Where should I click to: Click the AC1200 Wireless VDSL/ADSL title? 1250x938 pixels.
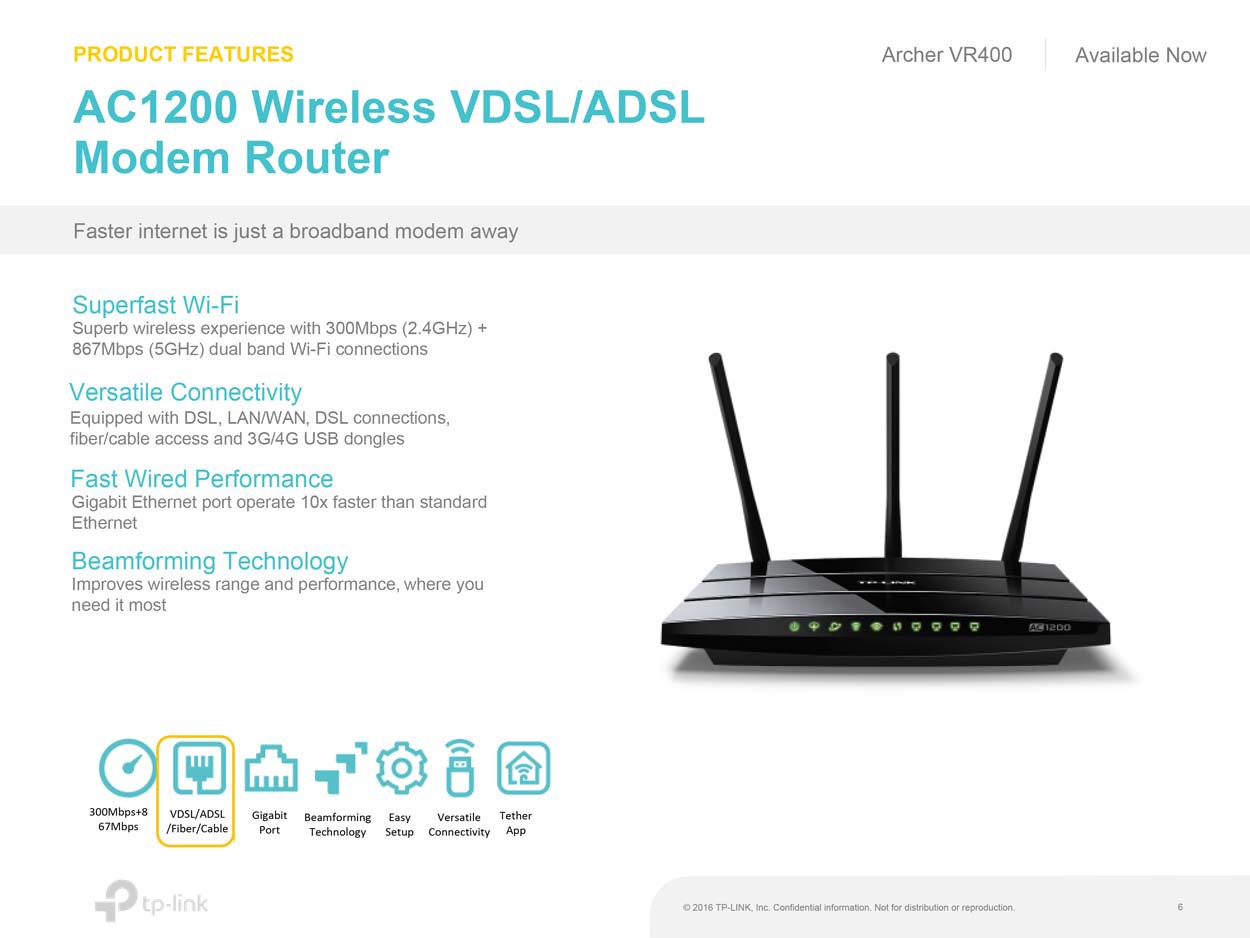point(389,108)
